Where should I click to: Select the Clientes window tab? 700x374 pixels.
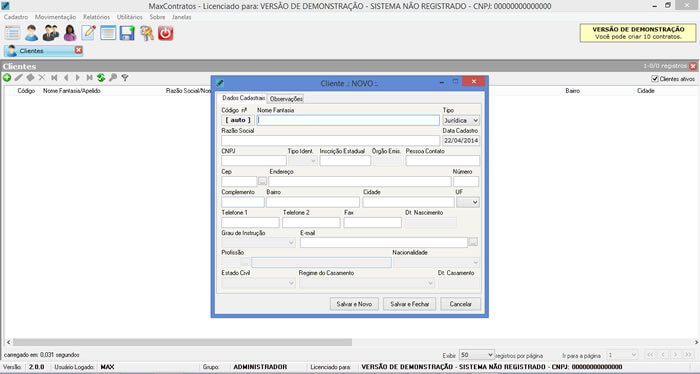click(43, 50)
